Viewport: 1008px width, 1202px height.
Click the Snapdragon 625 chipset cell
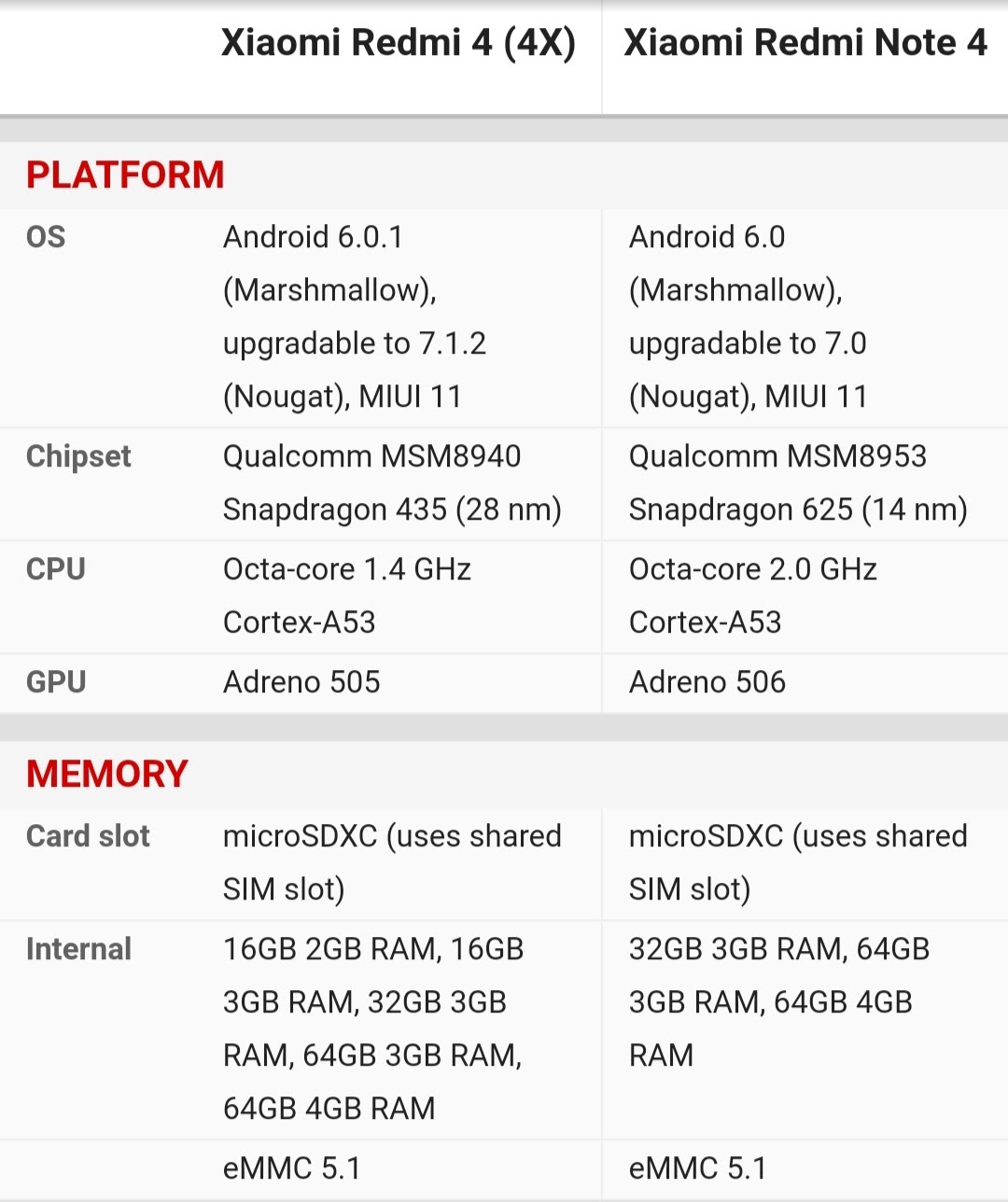pos(798,483)
